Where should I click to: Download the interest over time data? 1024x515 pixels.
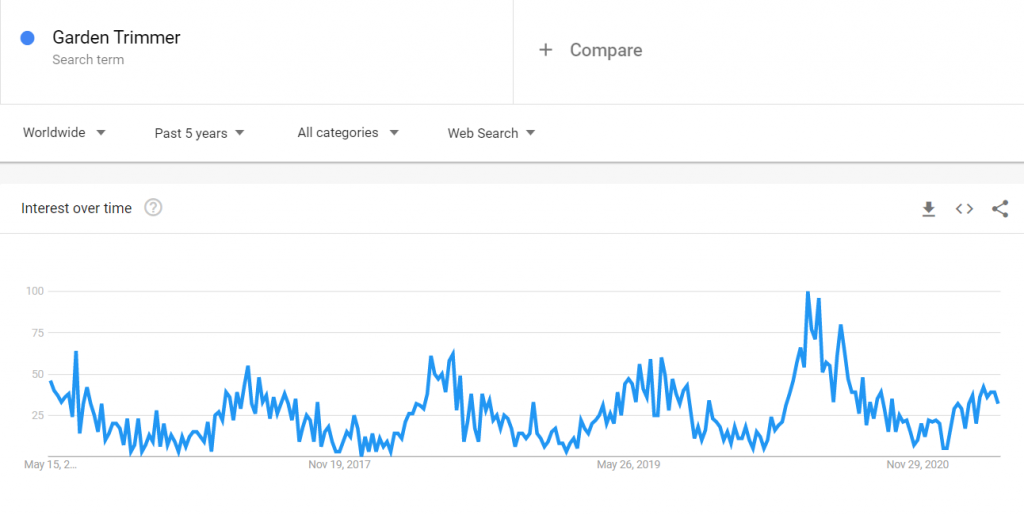coord(928,209)
